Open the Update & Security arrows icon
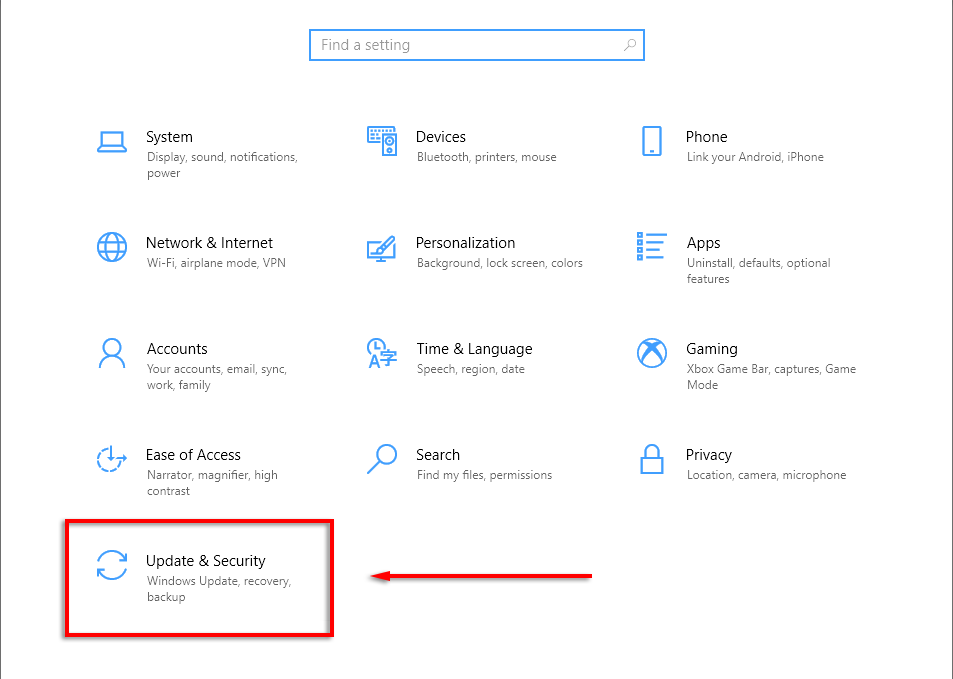The image size is (953, 679). click(112, 565)
